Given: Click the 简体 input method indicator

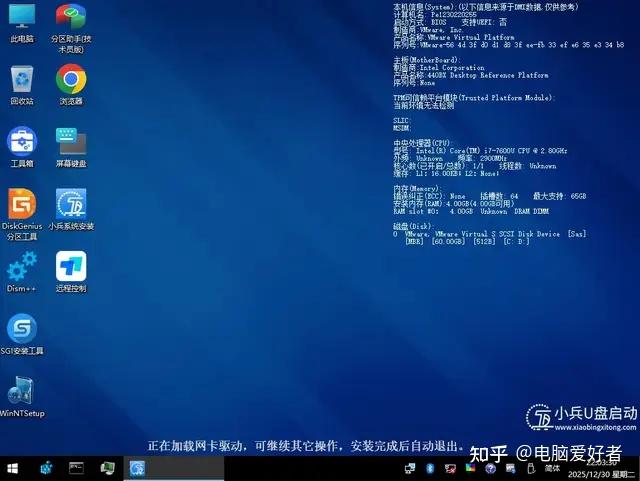Looking at the screenshot, I should [x=552, y=468].
